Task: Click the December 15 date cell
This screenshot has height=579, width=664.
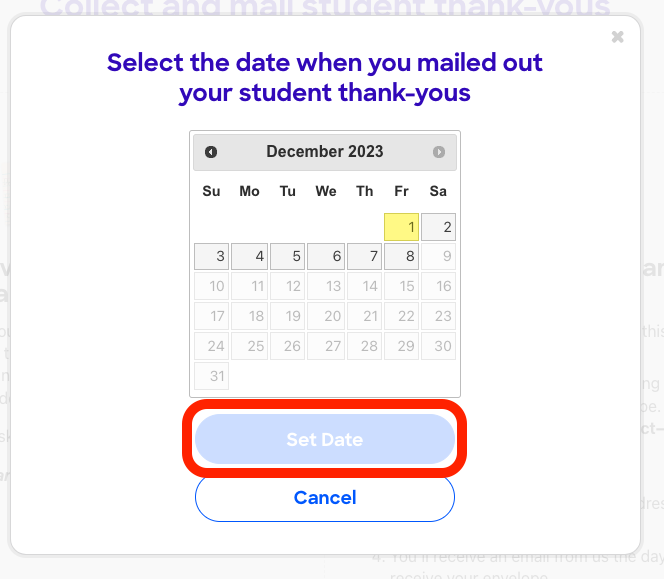Action: coord(402,287)
